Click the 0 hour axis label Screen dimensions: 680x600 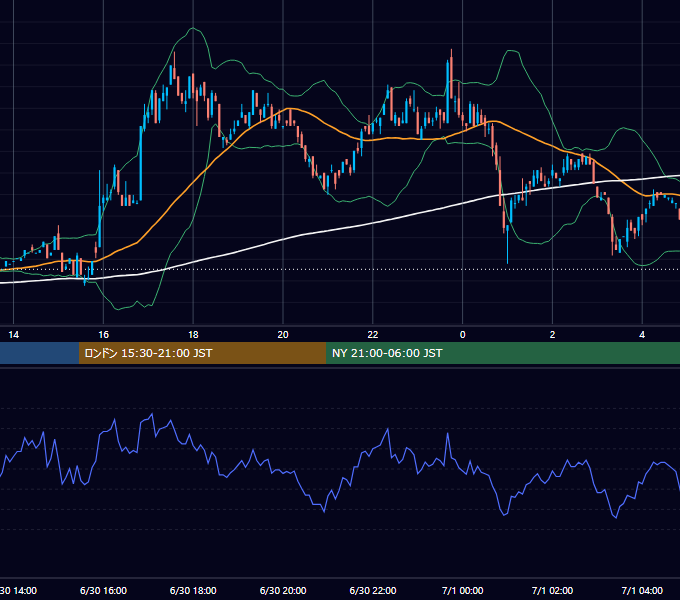click(x=462, y=335)
